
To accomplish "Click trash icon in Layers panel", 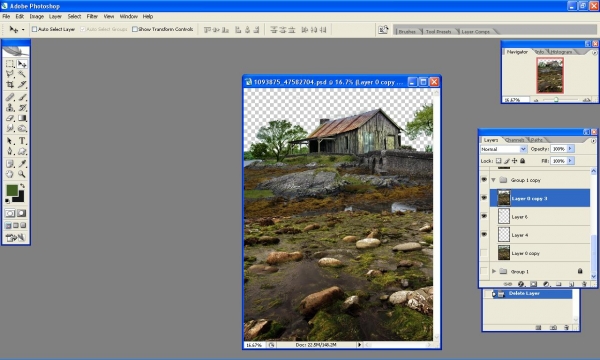I will pyautogui.click(x=584, y=284).
